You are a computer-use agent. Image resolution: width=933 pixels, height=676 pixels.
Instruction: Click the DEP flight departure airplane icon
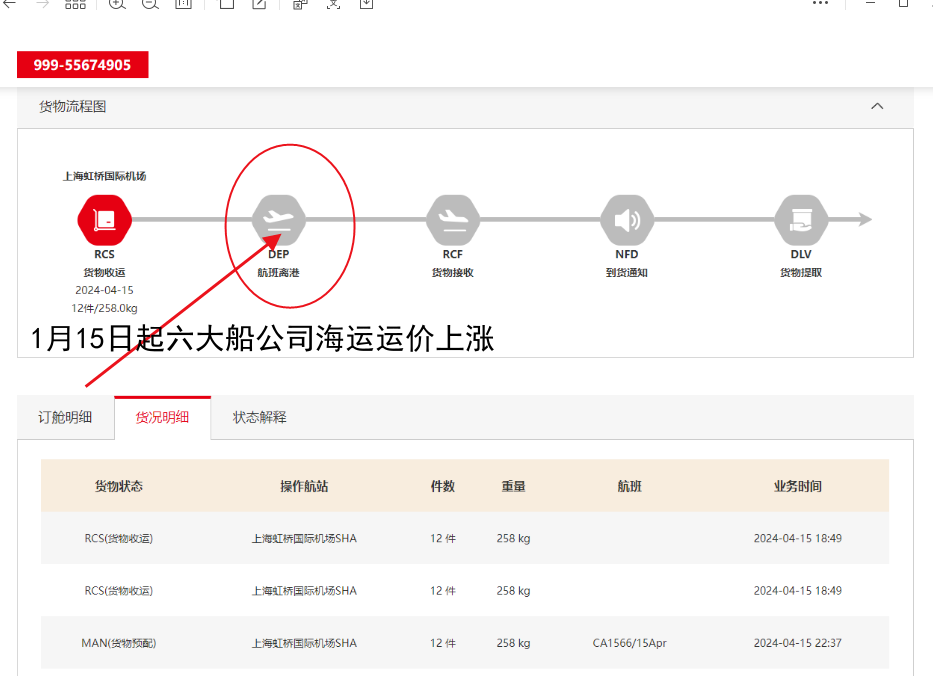click(278, 220)
